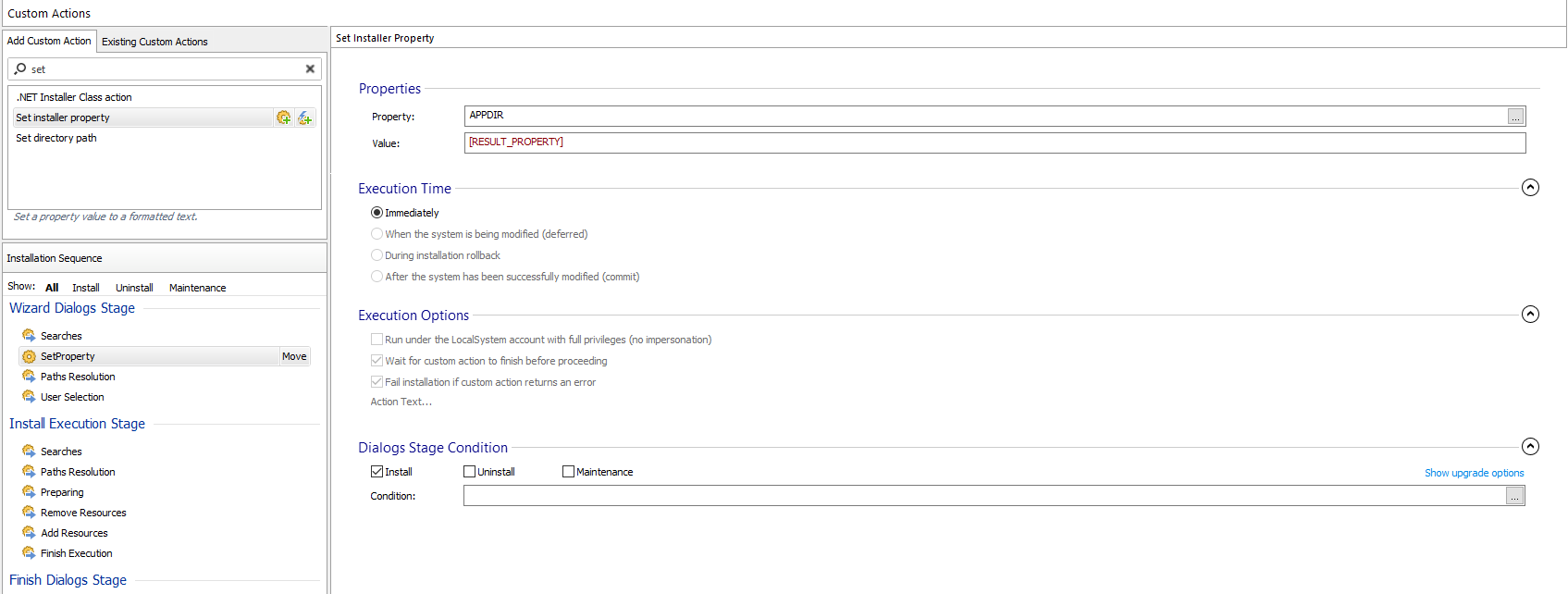Collapse the Execution Time section
The image size is (1568, 594).
coord(1530,188)
